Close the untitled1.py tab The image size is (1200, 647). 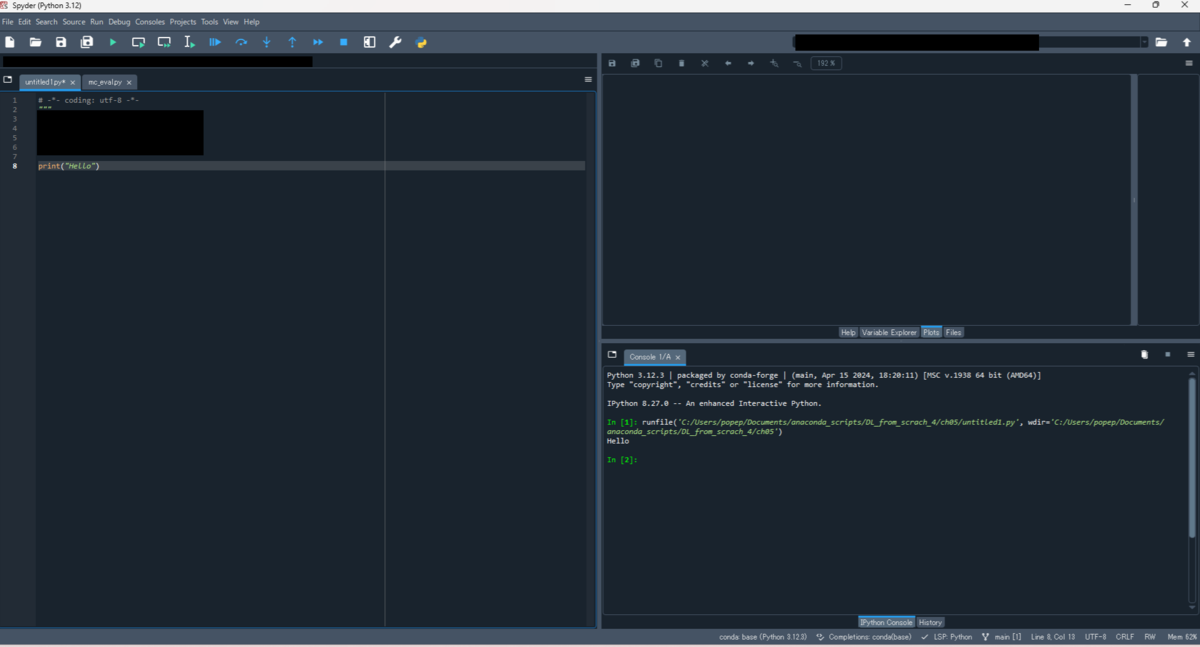73,82
